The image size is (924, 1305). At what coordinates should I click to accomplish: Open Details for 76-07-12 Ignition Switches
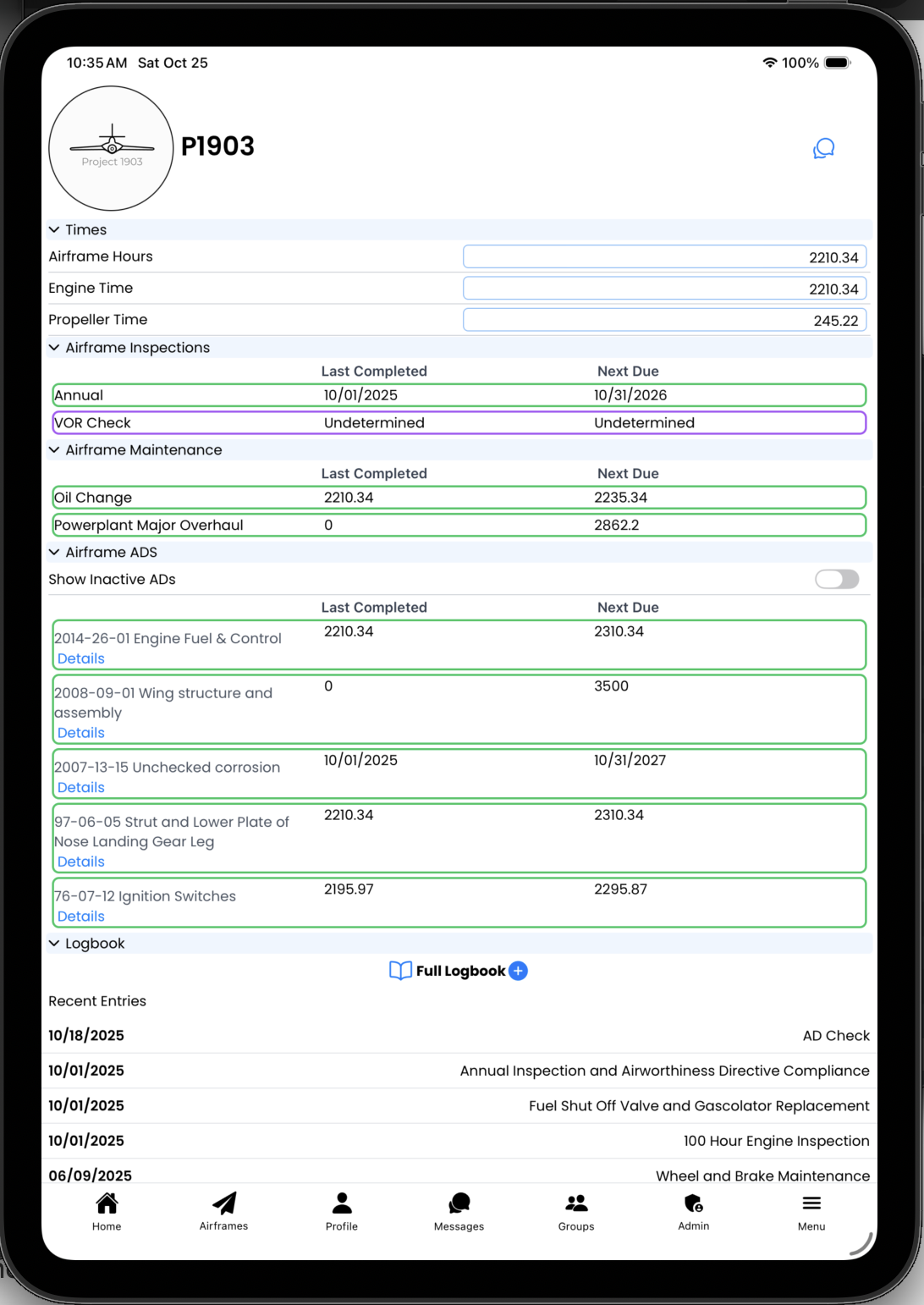tap(81, 917)
